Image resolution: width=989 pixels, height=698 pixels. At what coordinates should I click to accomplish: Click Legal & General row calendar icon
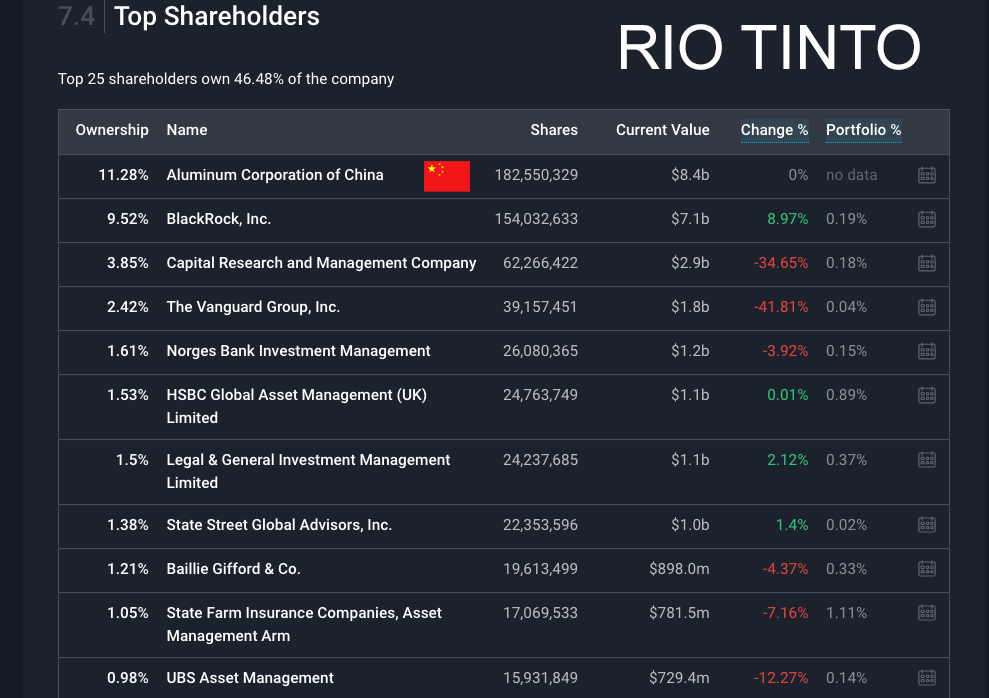click(x=926, y=460)
